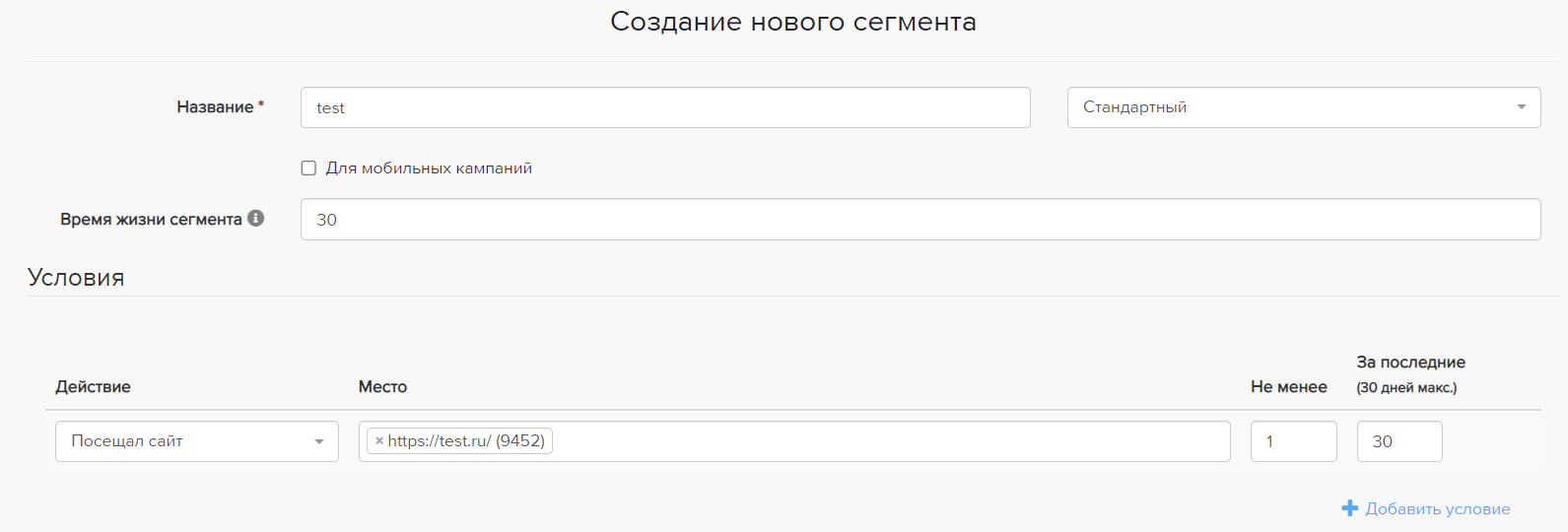
Task: Click the Название field label
Action: tap(215, 107)
